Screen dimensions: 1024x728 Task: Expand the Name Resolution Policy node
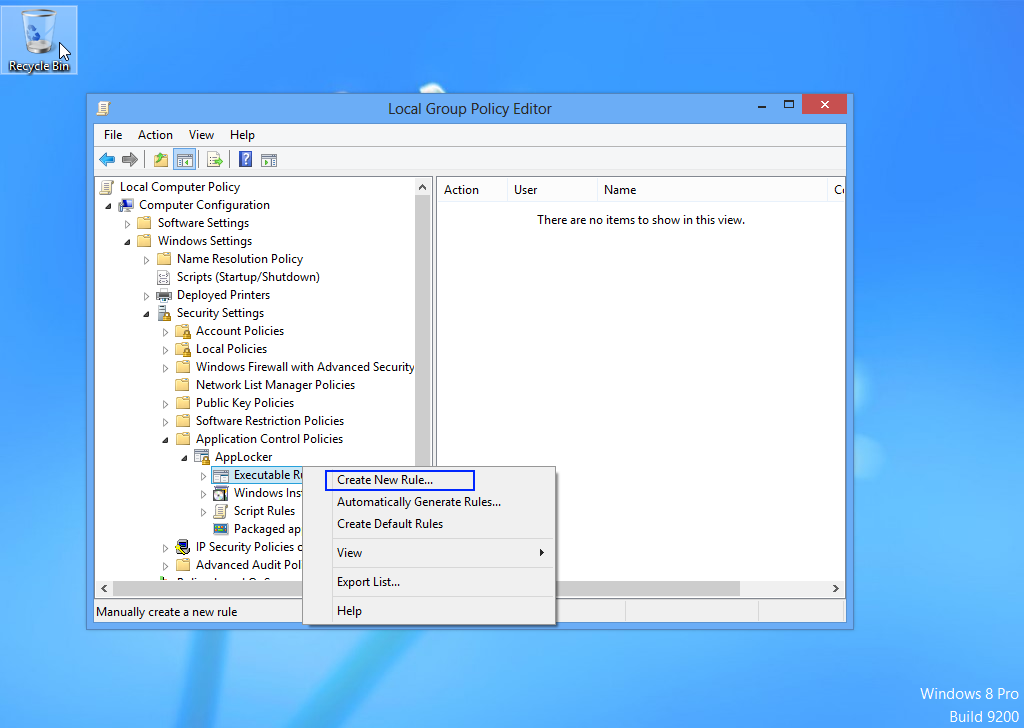coord(146,260)
